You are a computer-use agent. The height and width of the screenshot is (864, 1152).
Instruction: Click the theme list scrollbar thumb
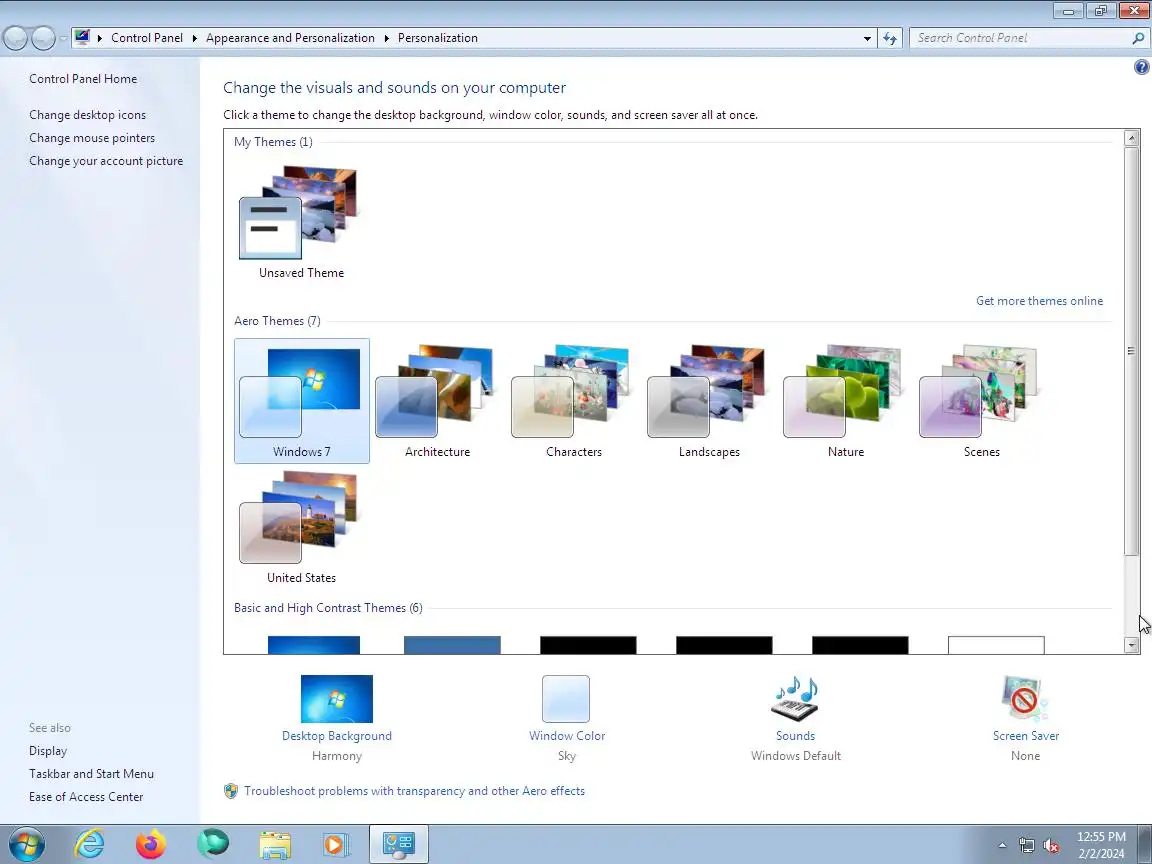[x=1131, y=350]
